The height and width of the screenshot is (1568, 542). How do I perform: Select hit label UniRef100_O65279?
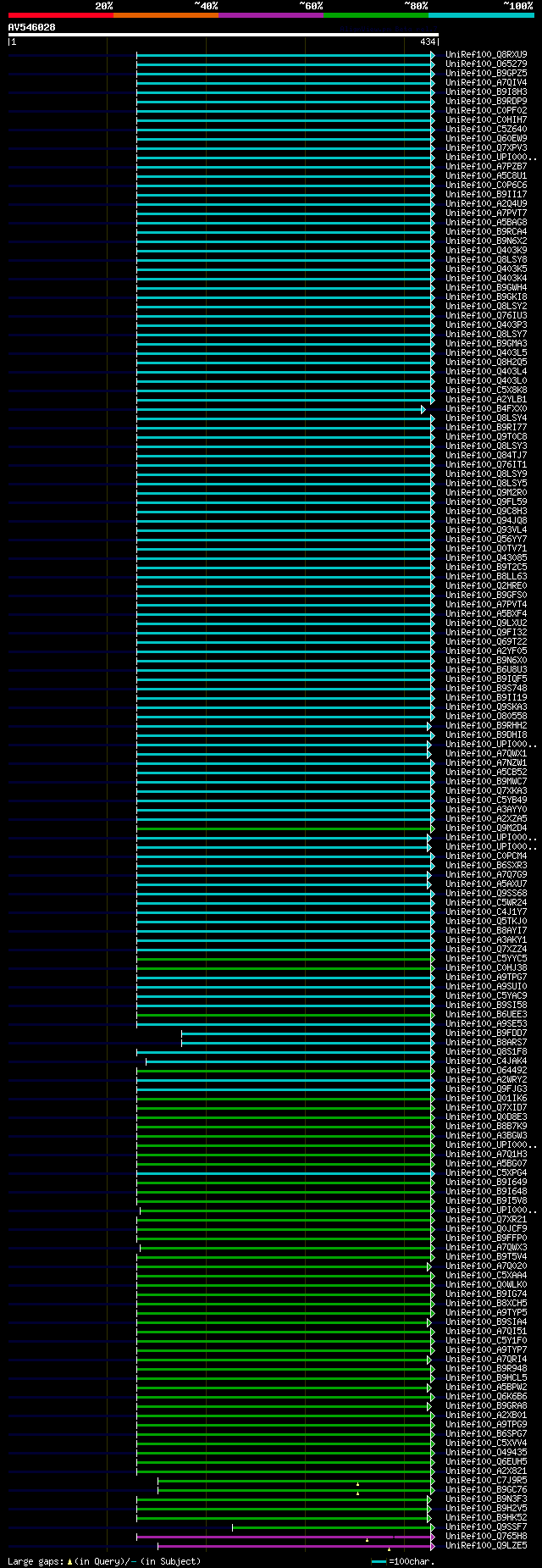[486, 64]
